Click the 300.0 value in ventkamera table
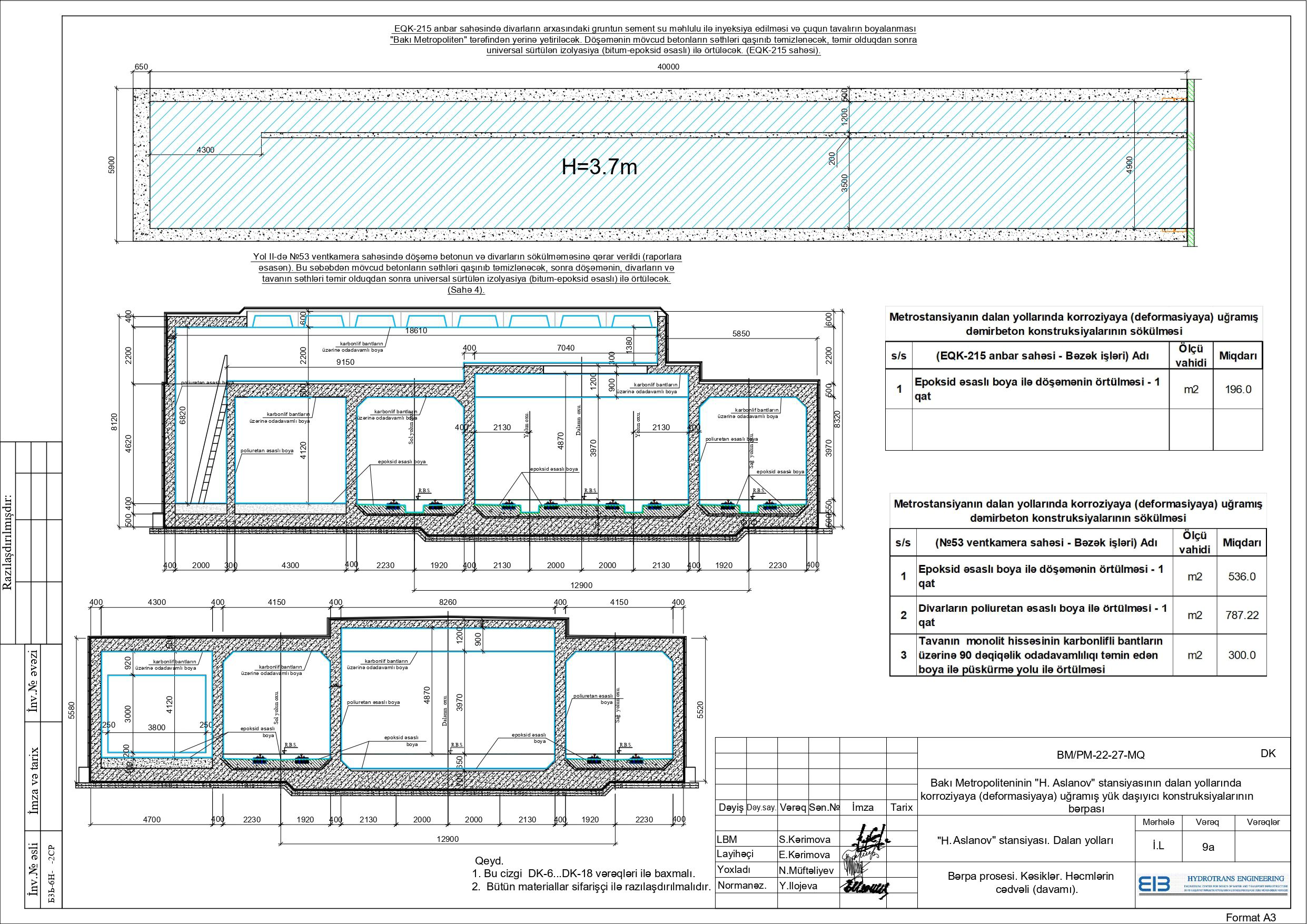 pos(1242,655)
